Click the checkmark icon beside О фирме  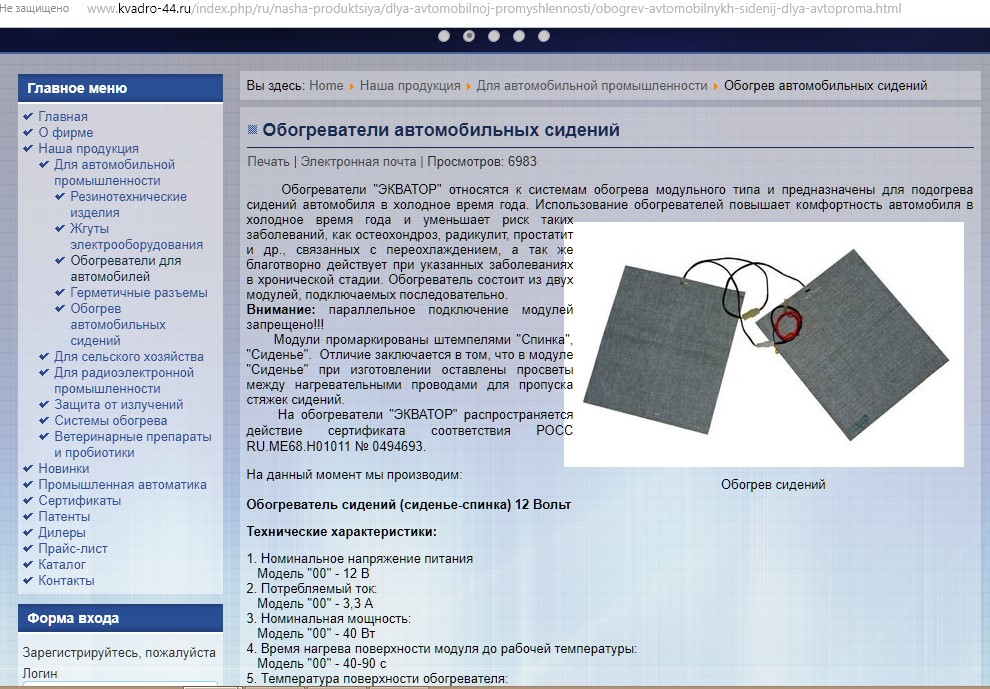[28, 132]
